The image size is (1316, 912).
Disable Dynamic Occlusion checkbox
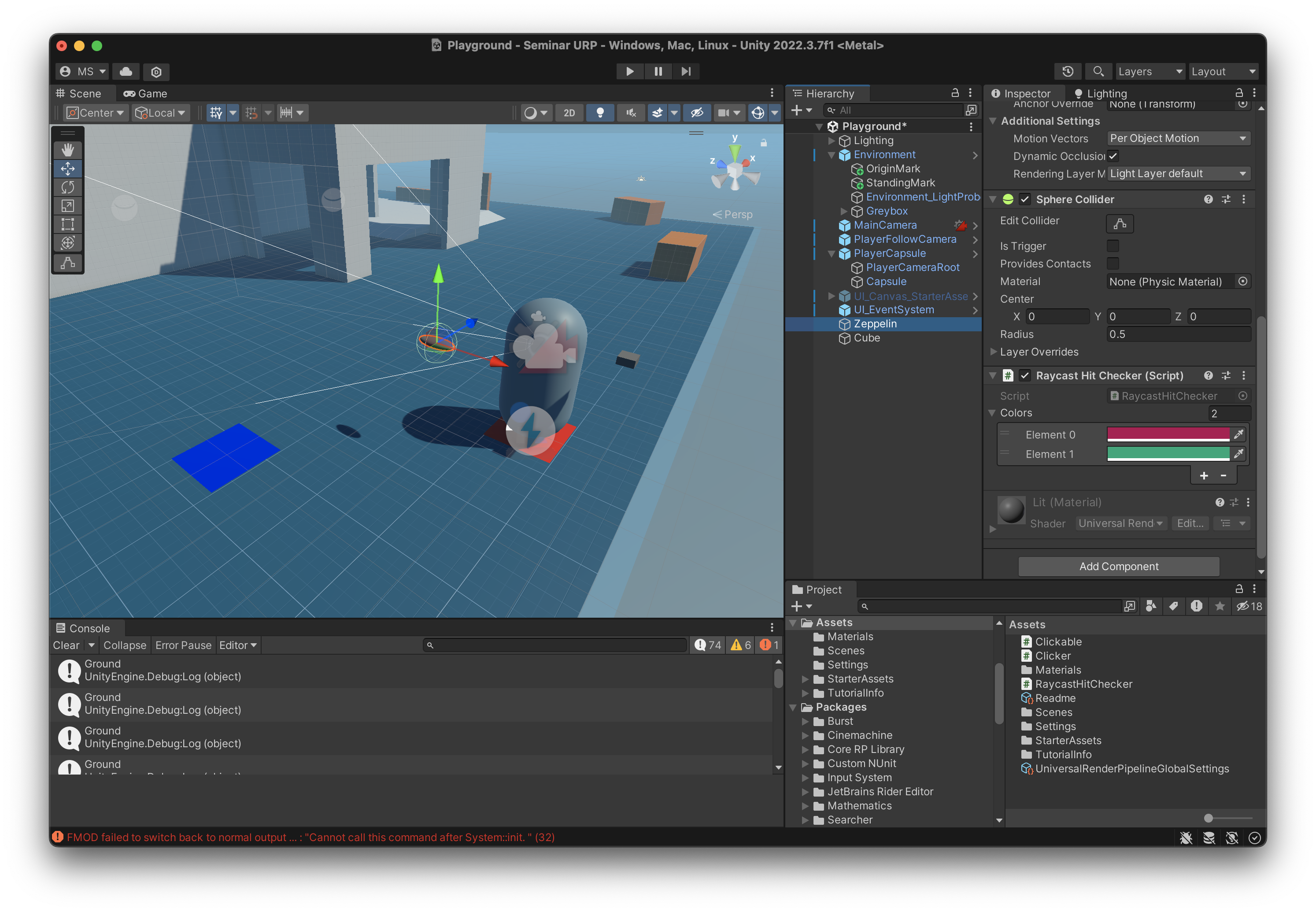[1113, 156]
